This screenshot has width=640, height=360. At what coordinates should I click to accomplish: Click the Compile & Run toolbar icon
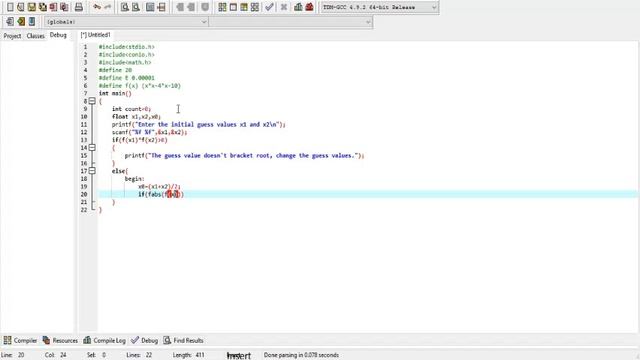click(244, 7)
